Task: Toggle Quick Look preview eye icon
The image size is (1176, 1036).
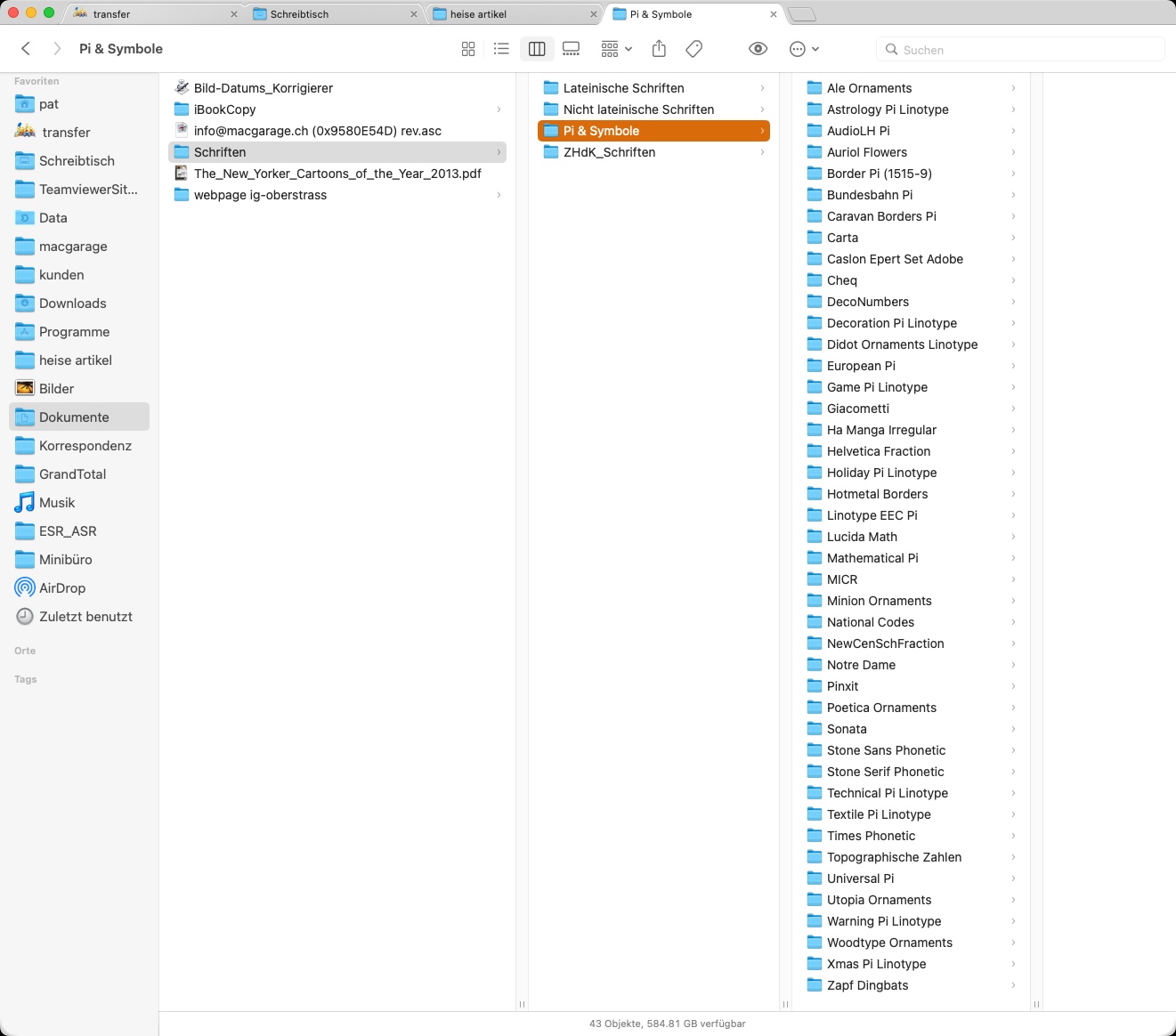Action: [x=758, y=49]
